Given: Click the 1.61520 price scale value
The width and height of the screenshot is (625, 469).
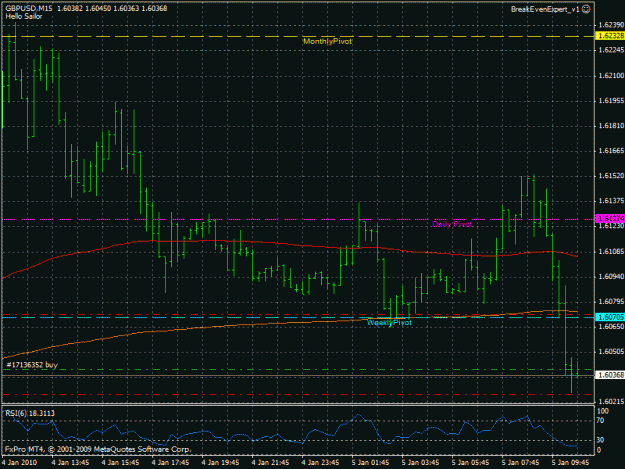Looking at the screenshot, I should pyautogui.click(x=611, y=176).
